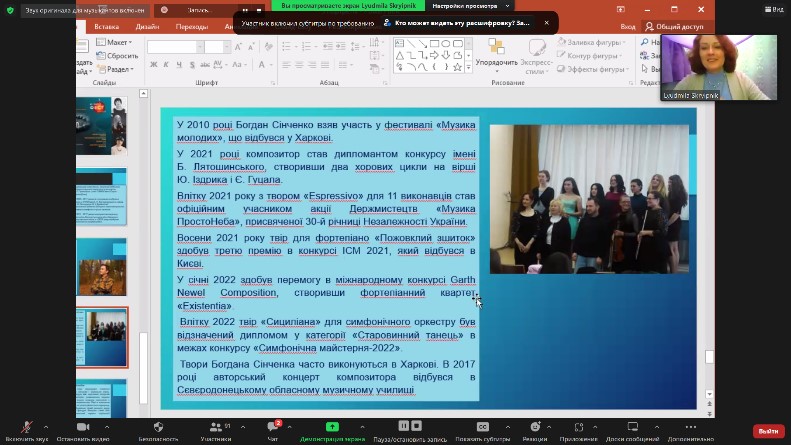Screen dimensions: 791x445
Task: Click the red Leave meeting button
Action: [x=768, y=431]
